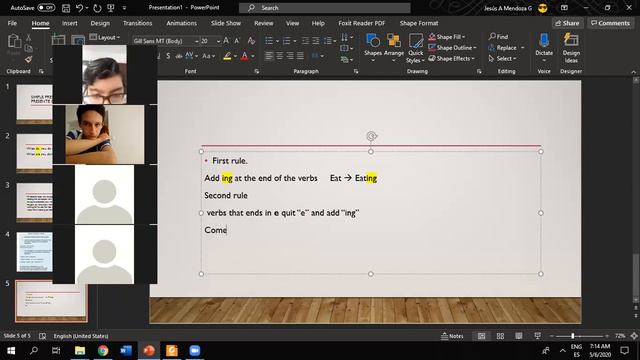Viewport: 640px width, 360px height.
Task: Select slide 5 thumbnail
Action: pos(51,301)
